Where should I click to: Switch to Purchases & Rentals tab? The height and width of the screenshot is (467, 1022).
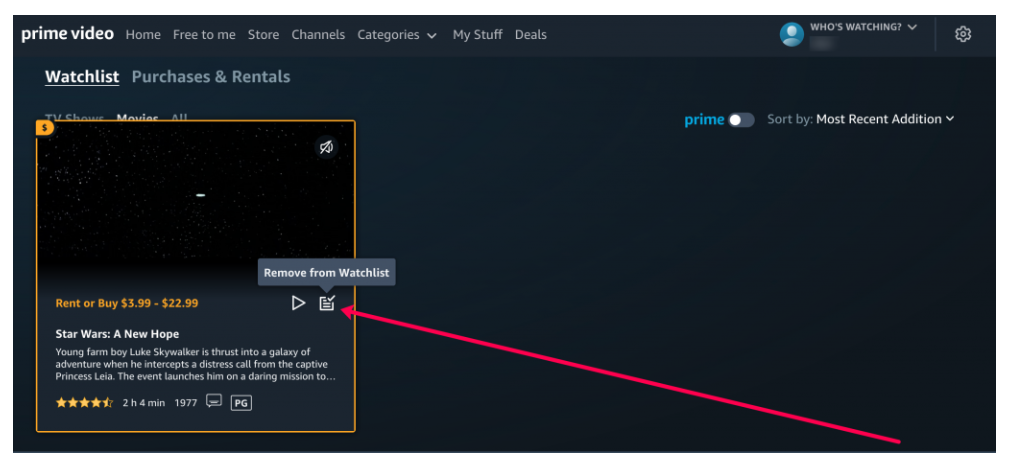click(x=211, y=77)
